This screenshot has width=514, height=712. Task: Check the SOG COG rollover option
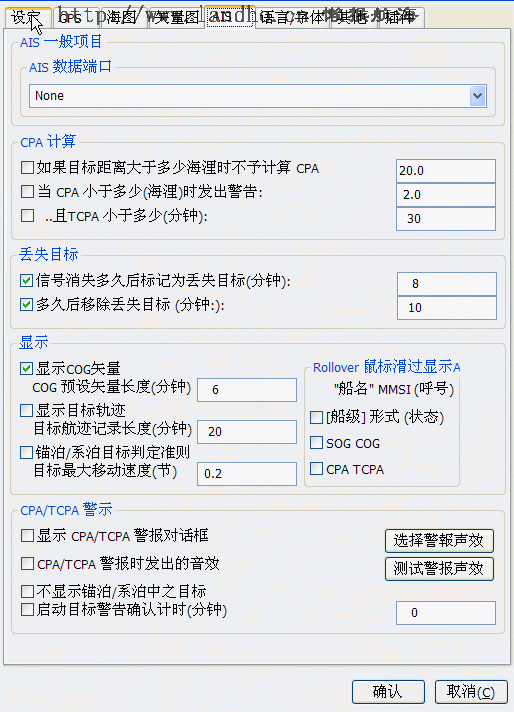click(316, 443)
